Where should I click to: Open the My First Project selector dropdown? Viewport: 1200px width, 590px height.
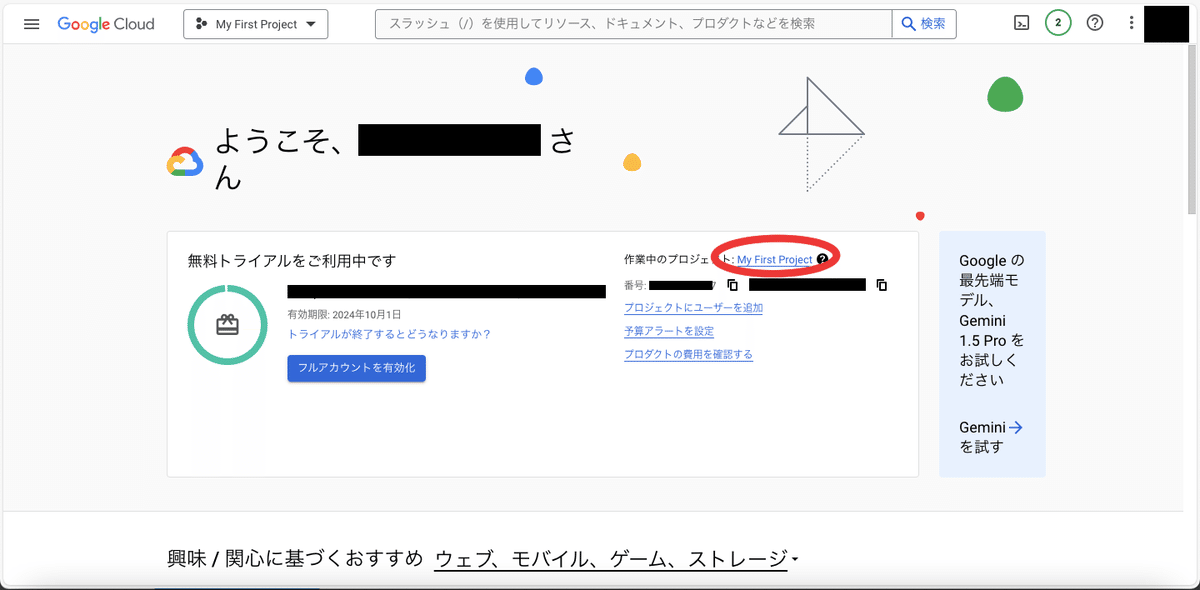coord(256,24)
